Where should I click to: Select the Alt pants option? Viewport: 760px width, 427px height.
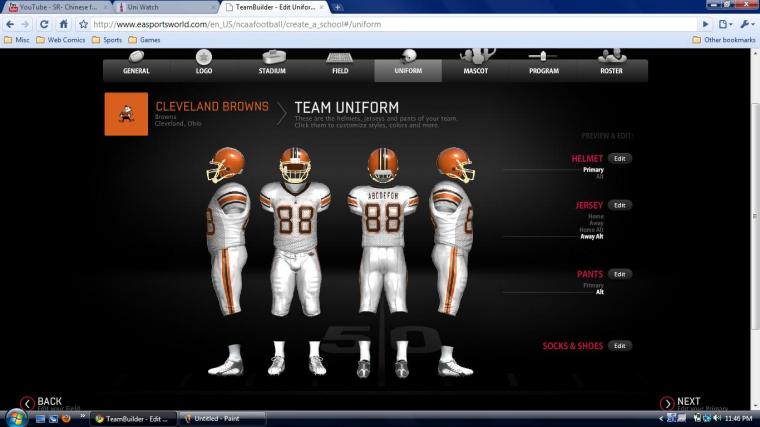[x=600, y=292]
